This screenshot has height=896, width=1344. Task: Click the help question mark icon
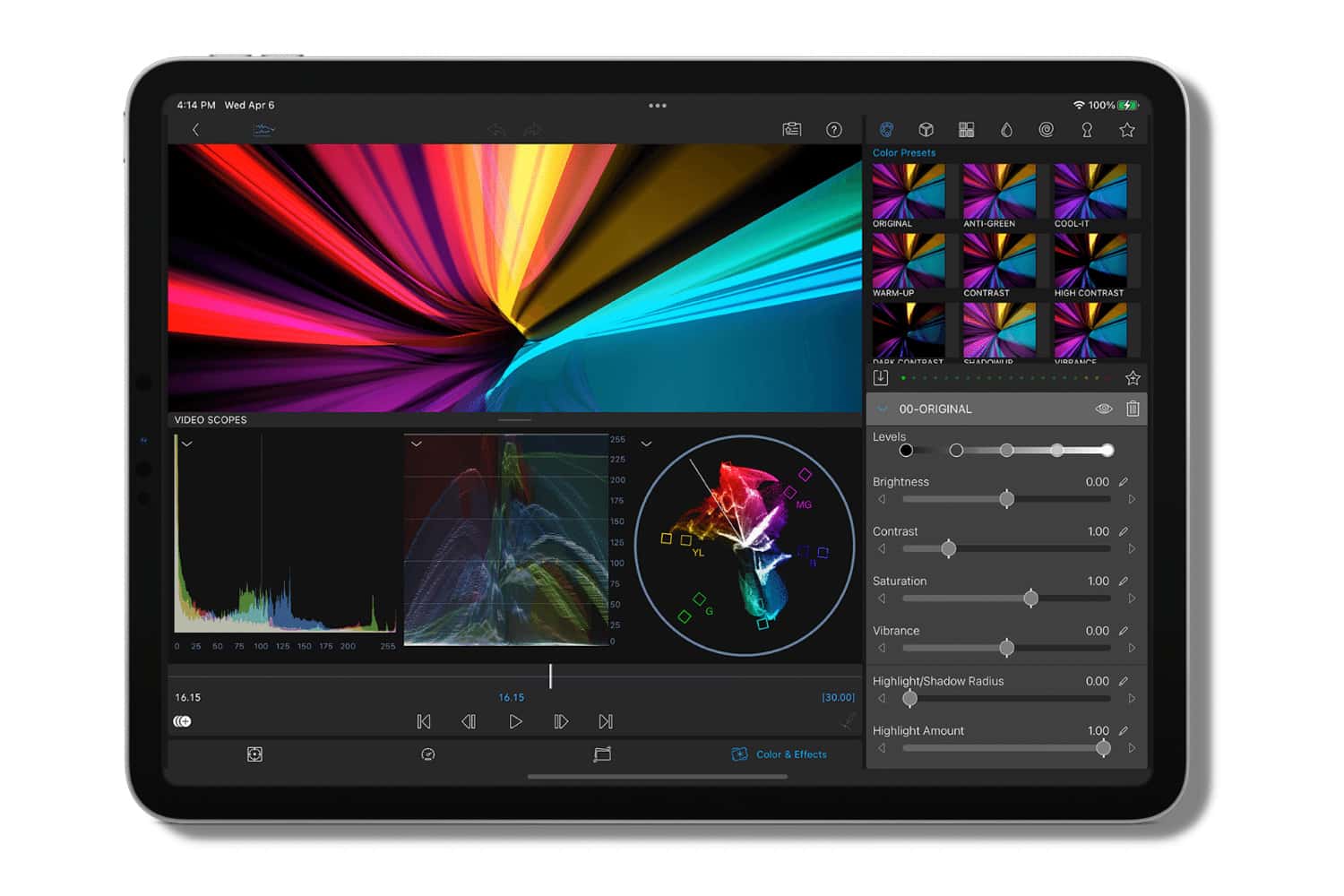833,130
